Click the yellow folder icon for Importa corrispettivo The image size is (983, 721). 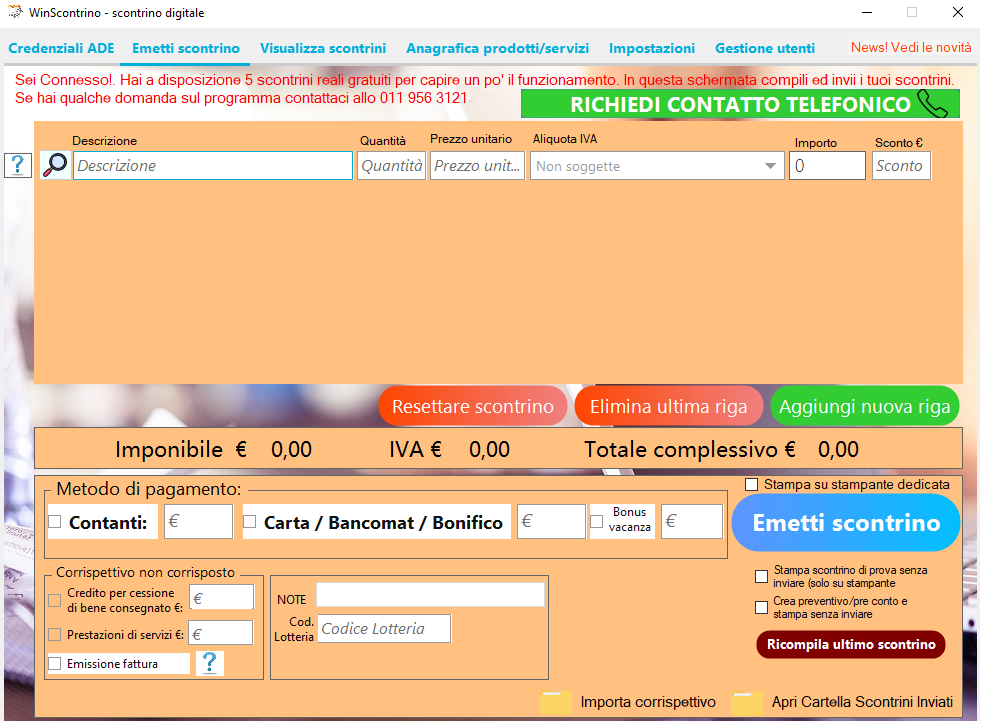coord(555,702)
